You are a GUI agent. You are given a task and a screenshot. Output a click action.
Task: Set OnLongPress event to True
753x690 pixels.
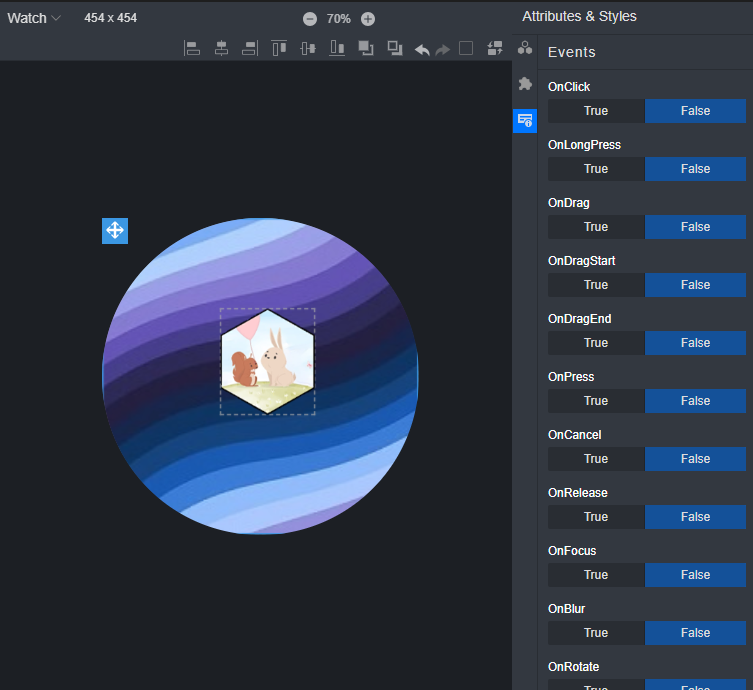pyautogui.click(x=596, y=169)
